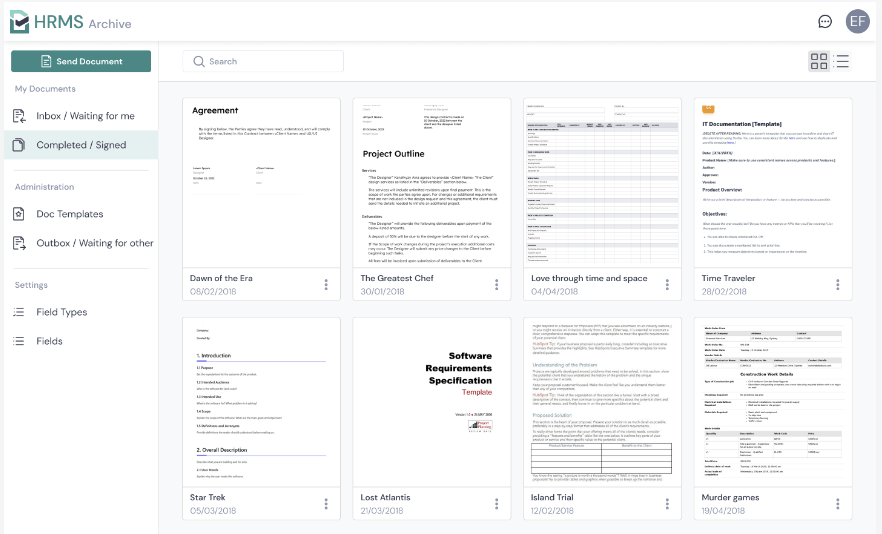Open Star Trek document thumbnail

click(261, 402)
